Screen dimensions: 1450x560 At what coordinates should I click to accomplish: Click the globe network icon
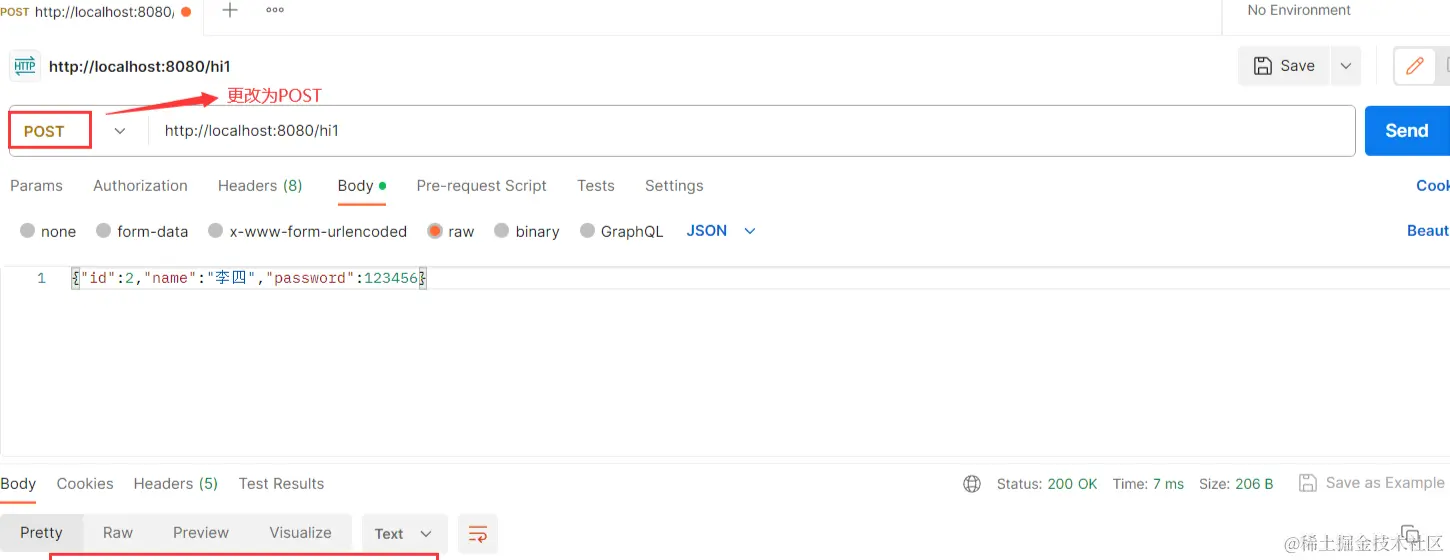click(971, 484)
